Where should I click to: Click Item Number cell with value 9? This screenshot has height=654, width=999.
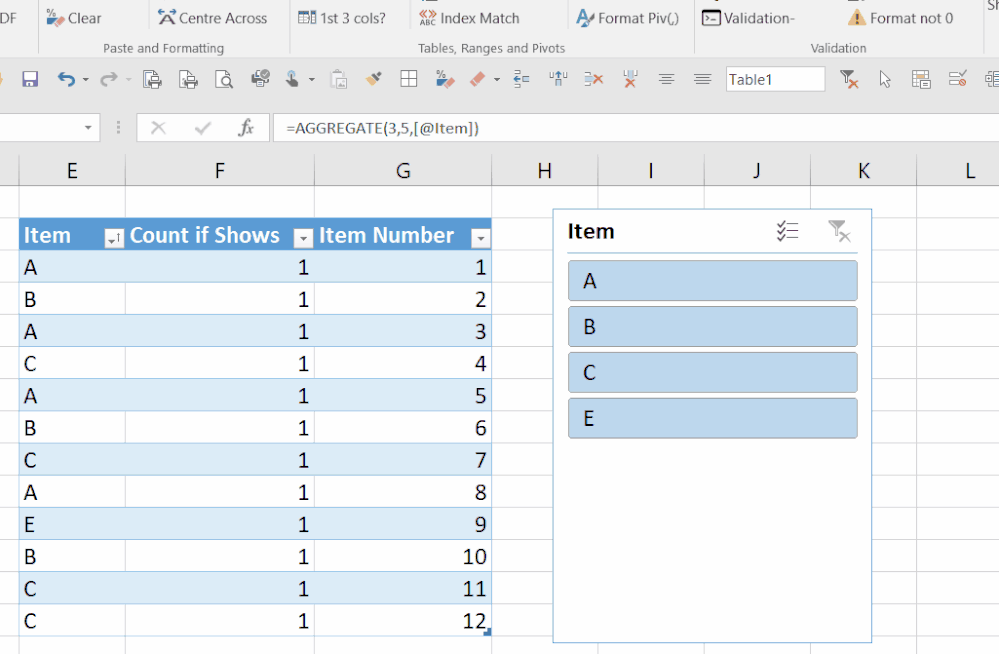(403, 524)
